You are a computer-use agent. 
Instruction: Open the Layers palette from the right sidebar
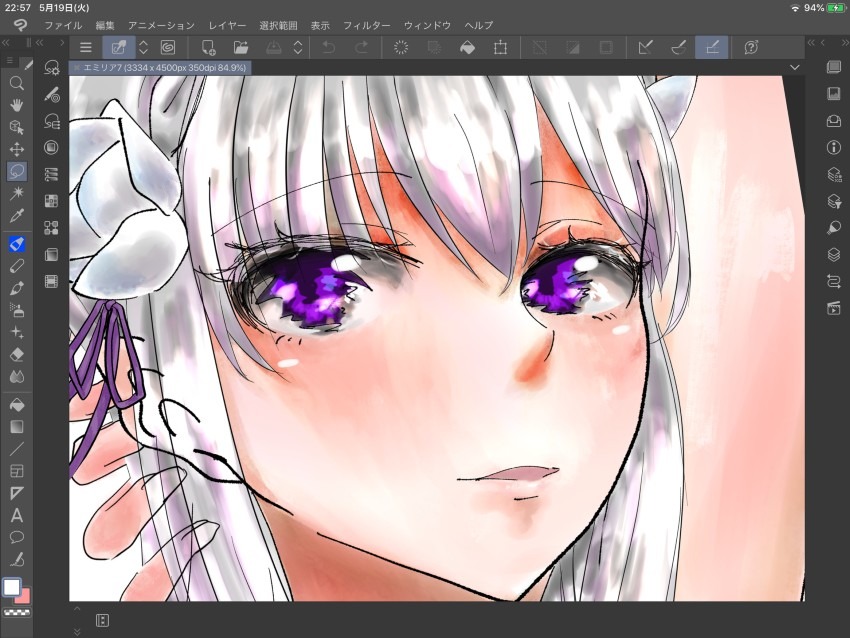(x=835, y=253)
